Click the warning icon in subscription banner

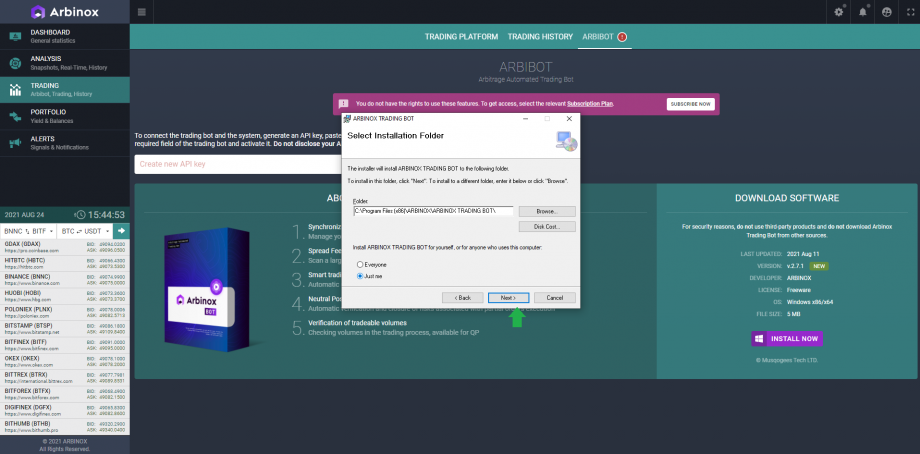(344, 104)
